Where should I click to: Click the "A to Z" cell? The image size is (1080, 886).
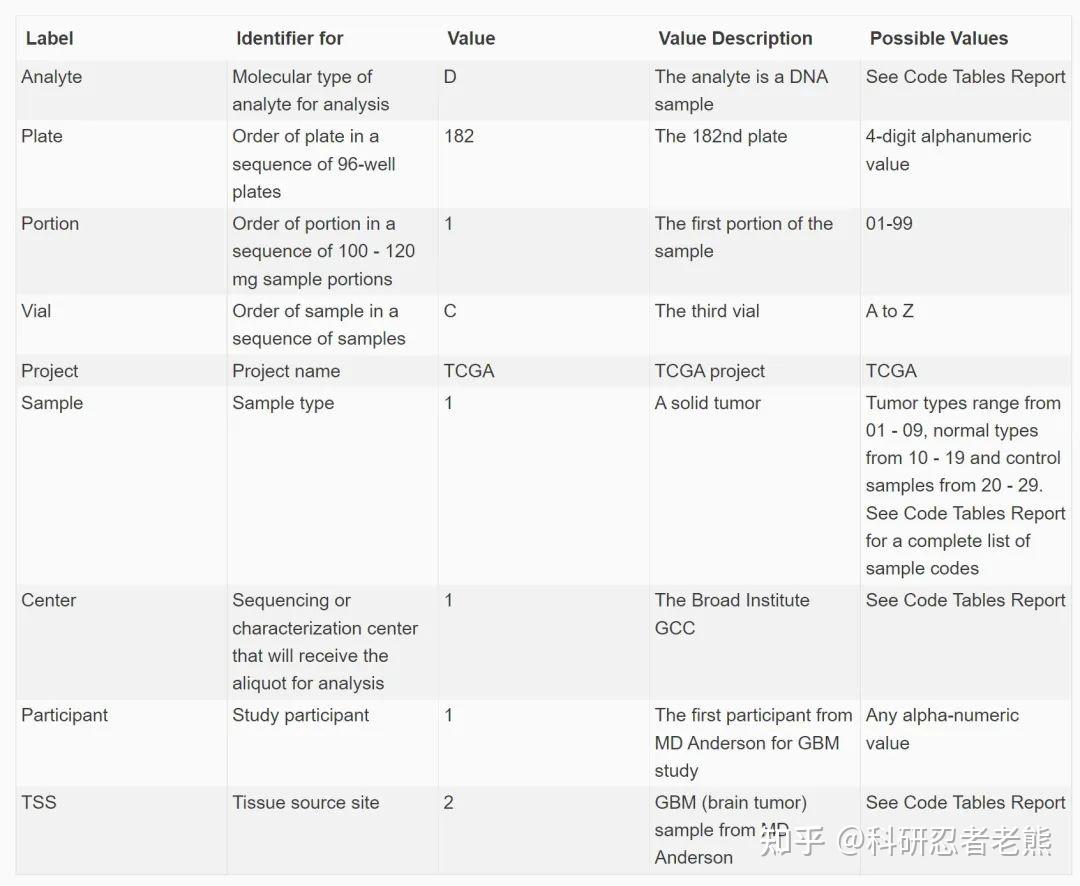(889, 311)
